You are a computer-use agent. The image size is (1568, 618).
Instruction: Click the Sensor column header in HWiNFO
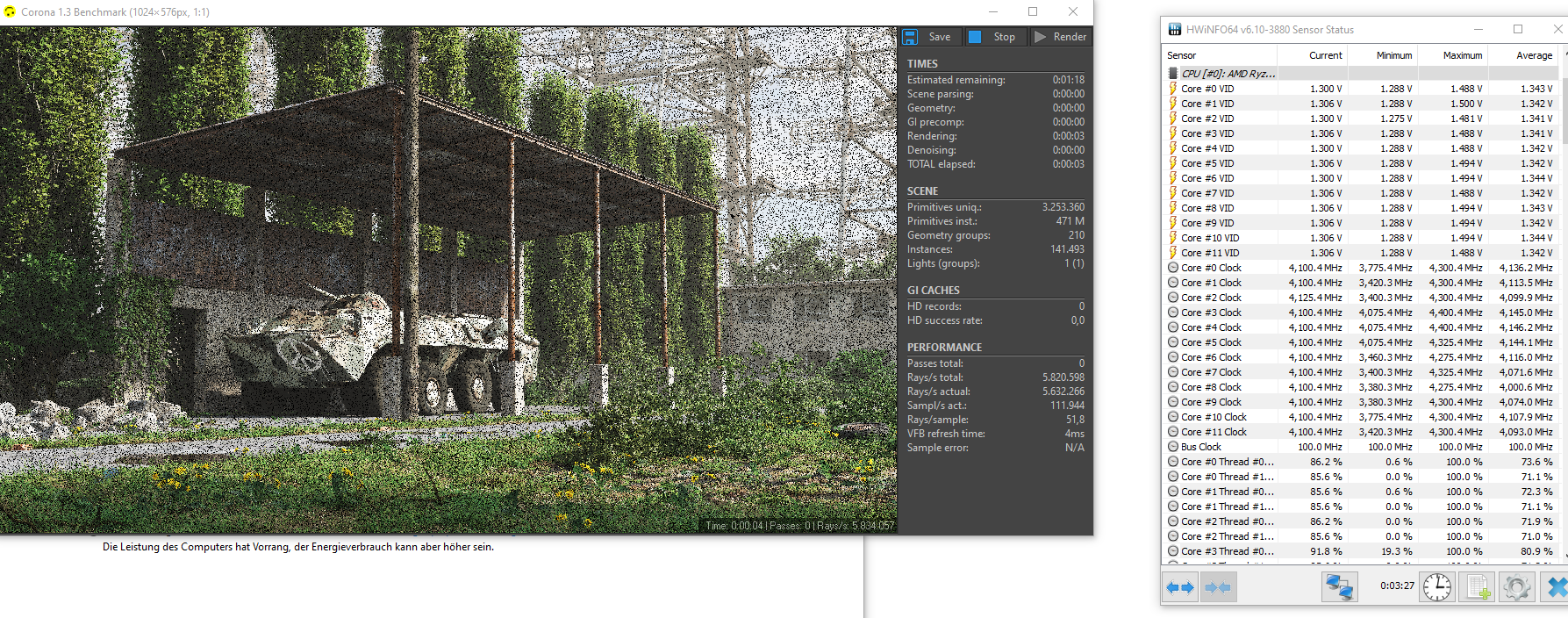pyautogui.click(x=1220, y=55)
